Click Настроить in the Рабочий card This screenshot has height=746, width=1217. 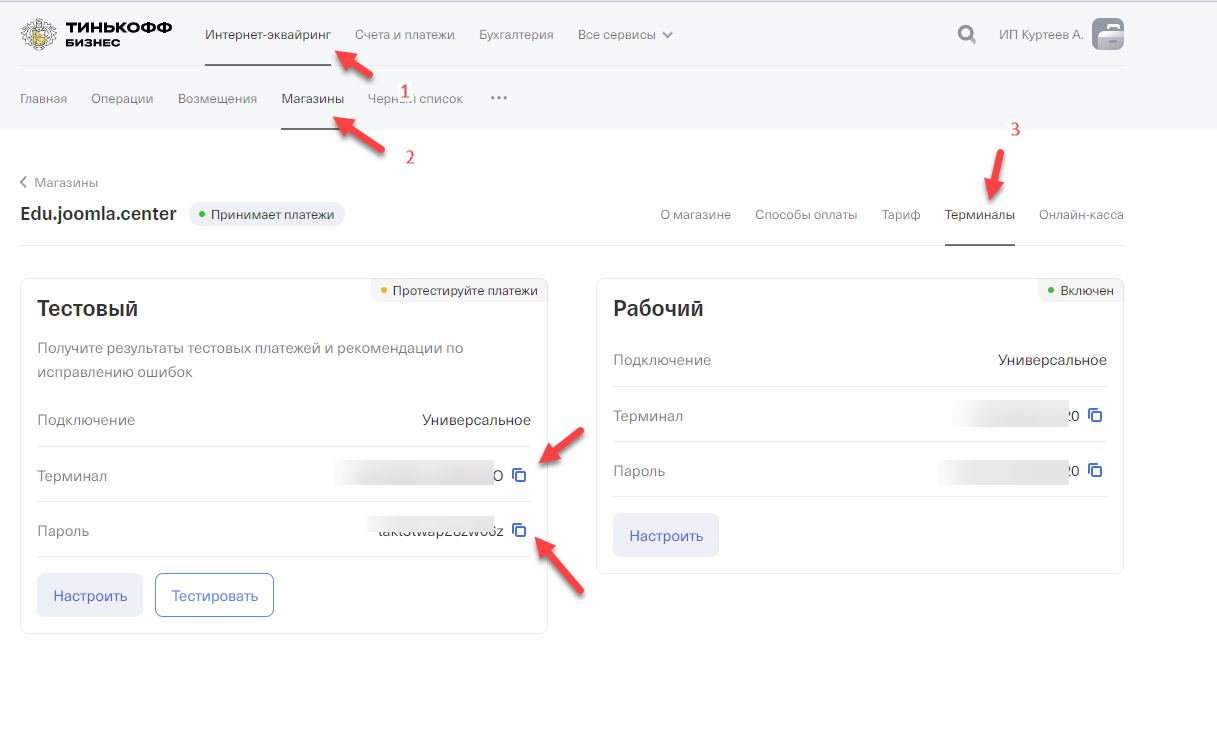tap(666, 535)
